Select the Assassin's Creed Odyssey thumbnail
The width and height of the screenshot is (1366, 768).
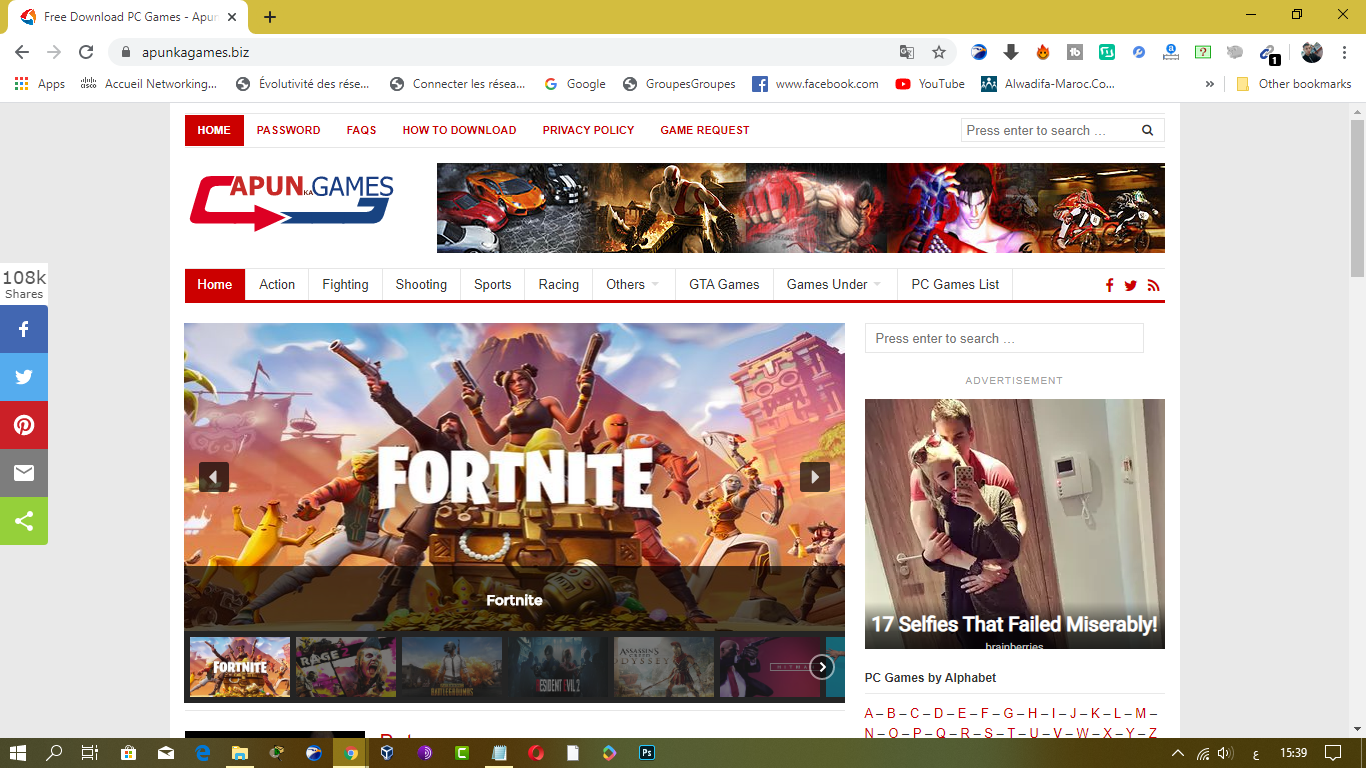click(664, 667)
